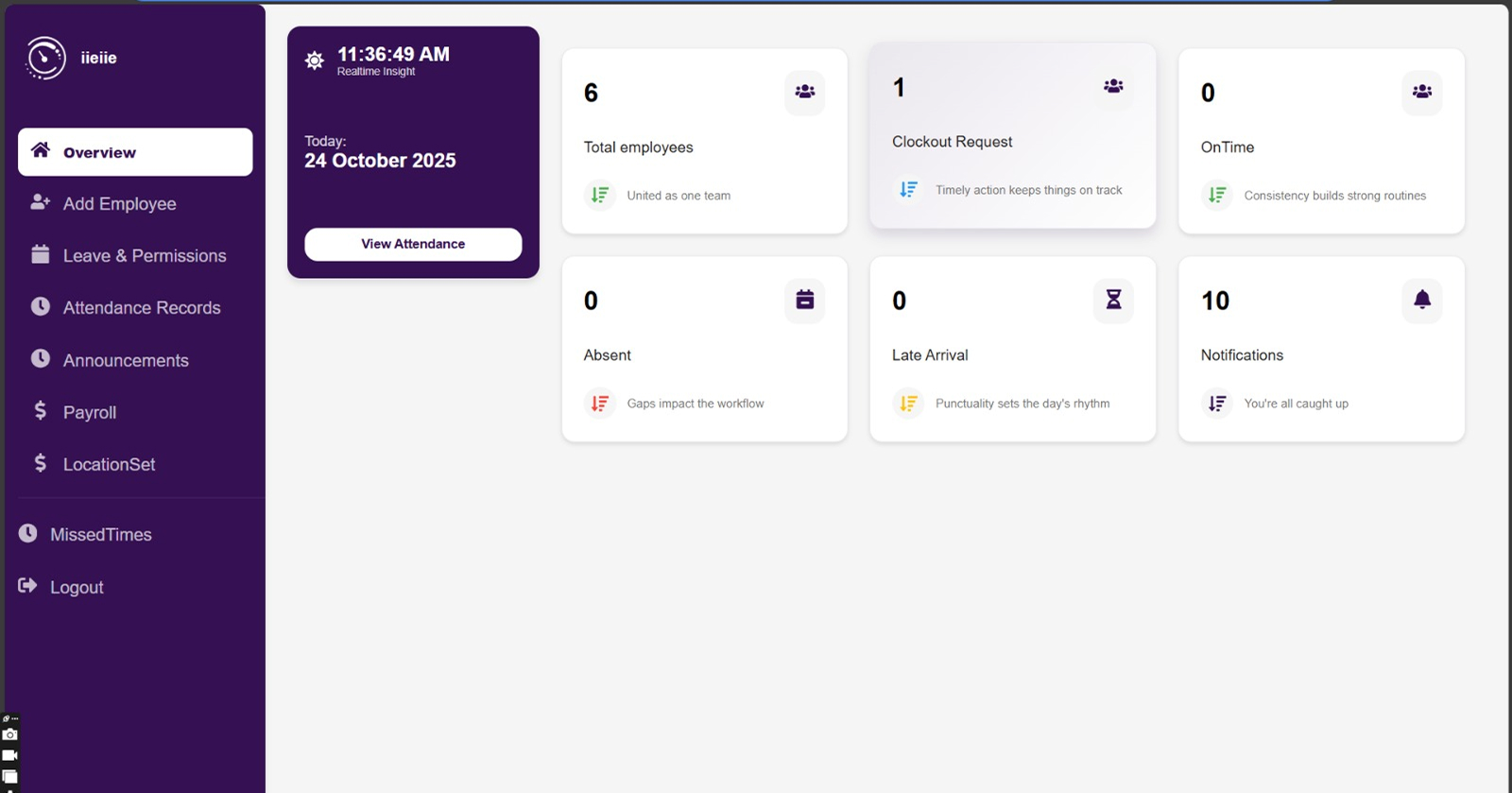The height and width of the screenshot is (793, 1512).
Task: Click the clock icon beside MissedTimes
Action: tap(27, 533)
